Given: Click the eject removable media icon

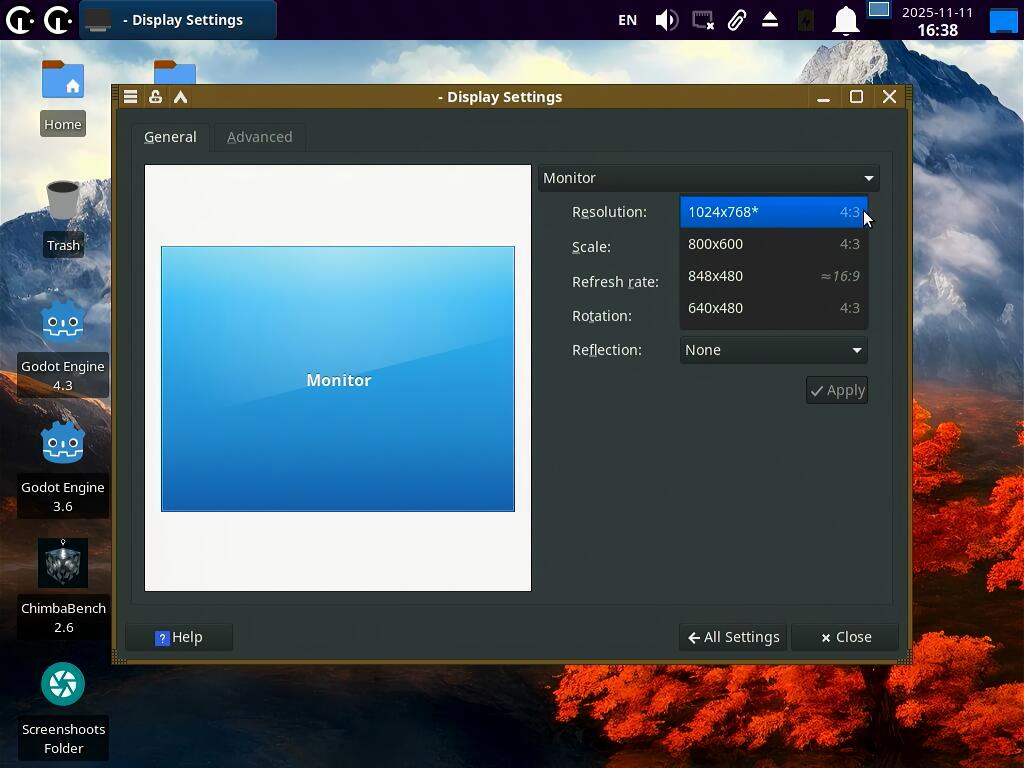Looking at the screenshot, I should click(x=770, y=20).
